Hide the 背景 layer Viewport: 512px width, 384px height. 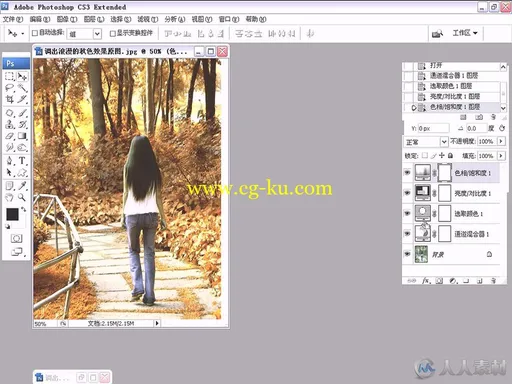[x=407, y=254]
